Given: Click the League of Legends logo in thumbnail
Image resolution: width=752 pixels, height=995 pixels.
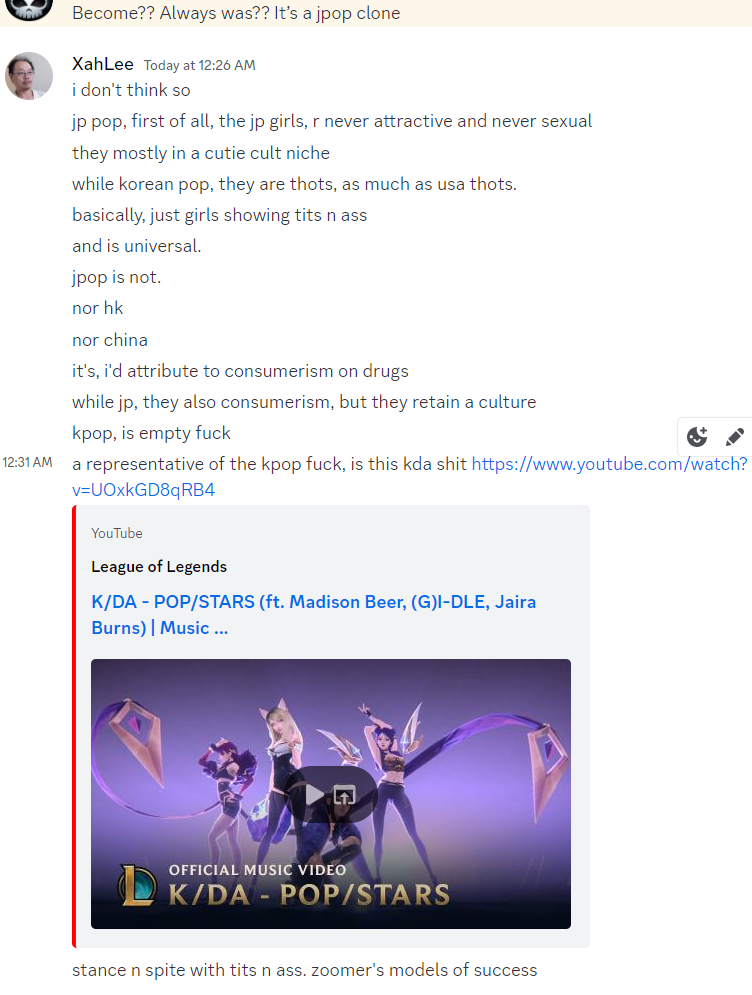Looking at the screenshot, I should [x=137, y=886].
